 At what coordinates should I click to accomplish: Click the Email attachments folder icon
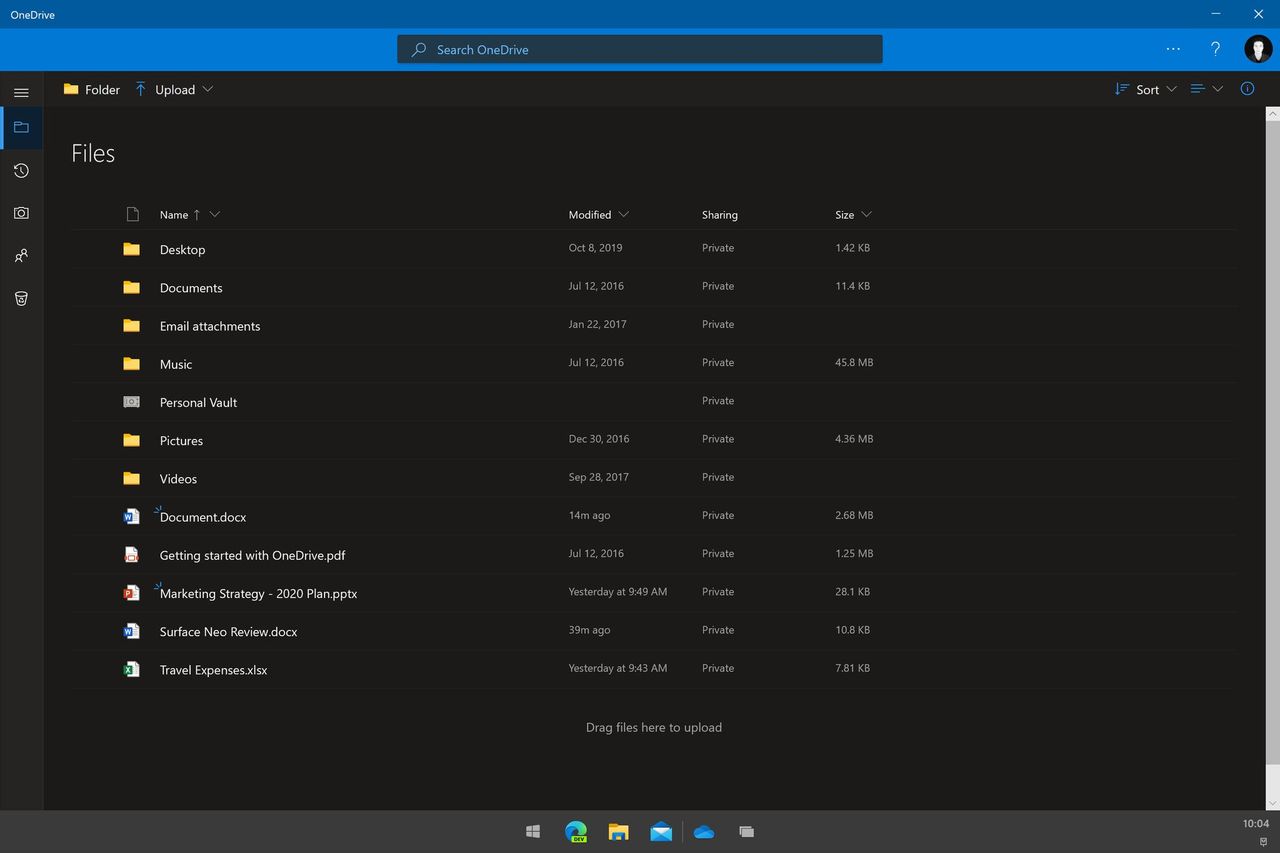point(131,325)
